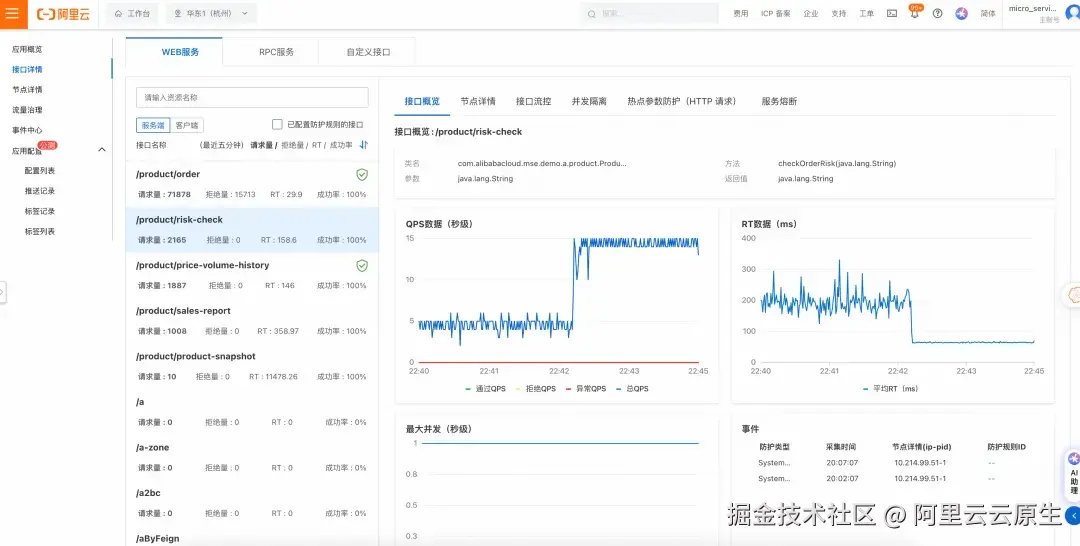This screenshot has width=1080, height=546.
Task: Toggle 异常QPS legend series
Action: coord(586,389)
